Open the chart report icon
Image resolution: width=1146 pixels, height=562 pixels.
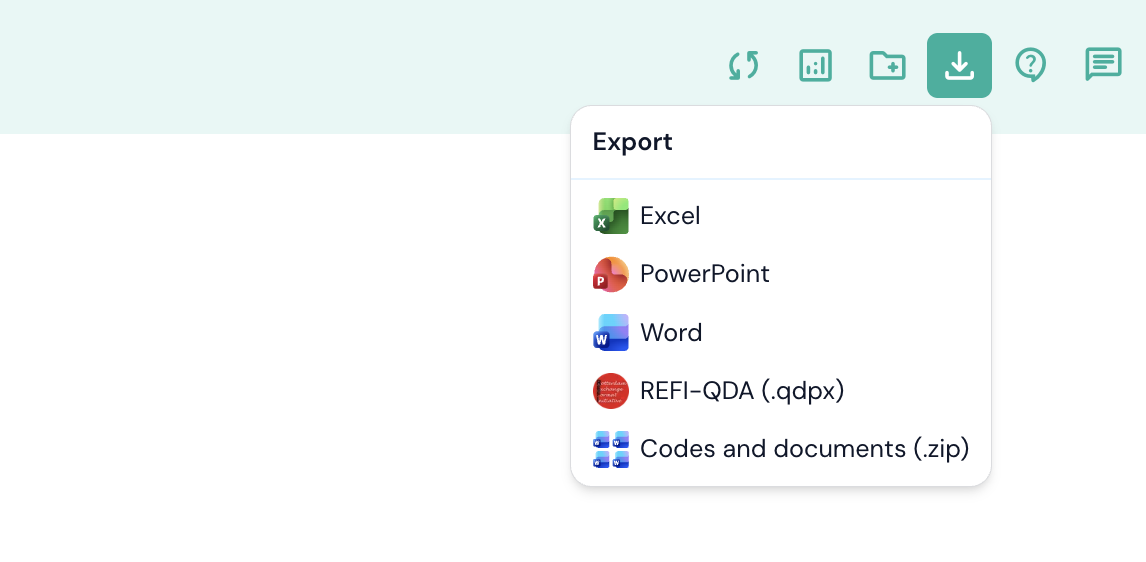(x=815, y=66)
